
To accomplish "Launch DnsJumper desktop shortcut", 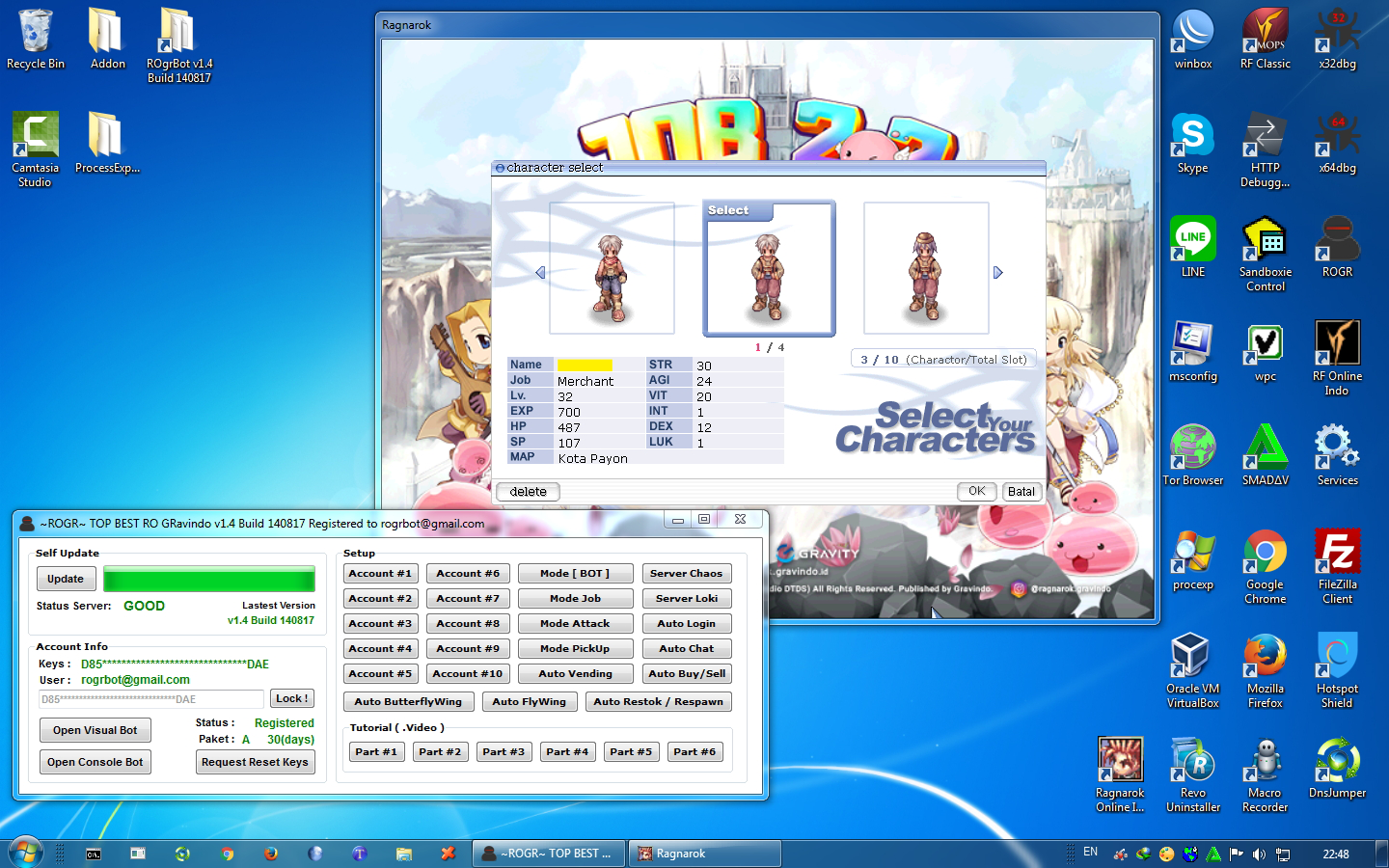I will pyautogui.click(x=1338, y=769).
